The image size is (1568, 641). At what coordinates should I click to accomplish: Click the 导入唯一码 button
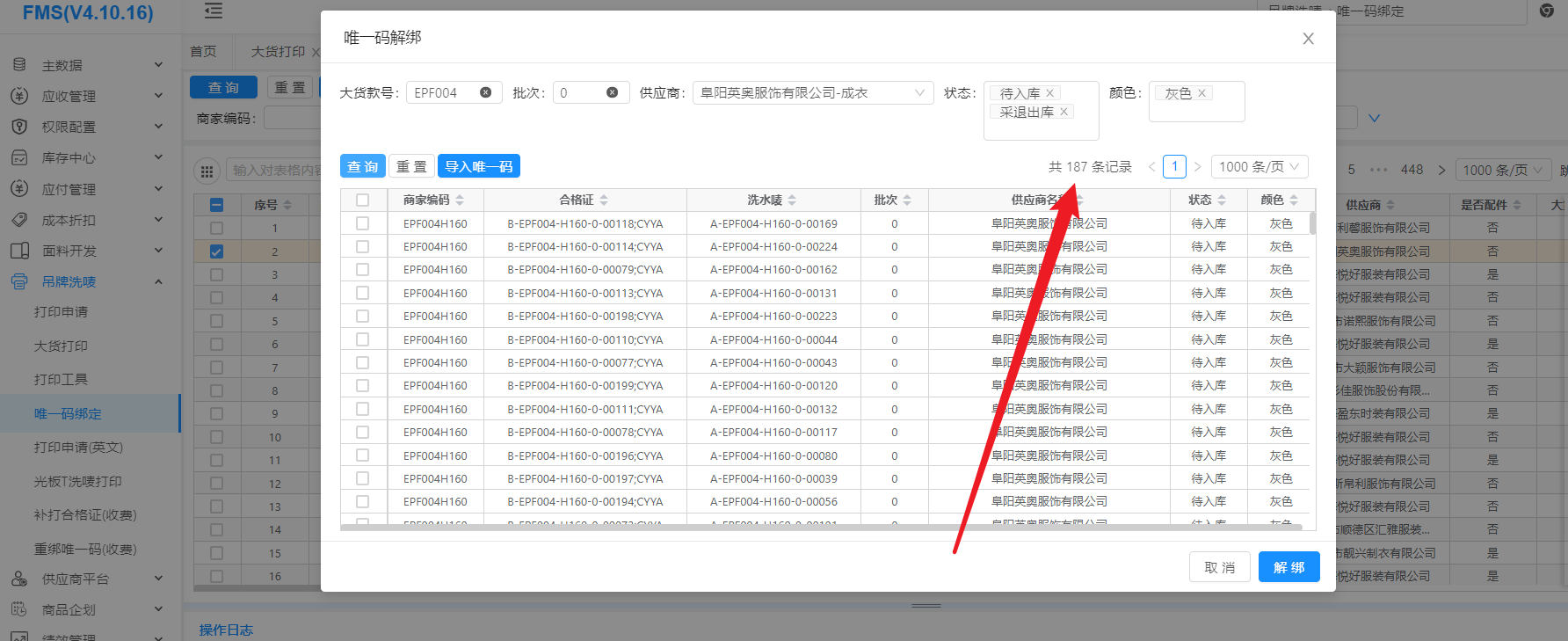(x=478, y=166)
